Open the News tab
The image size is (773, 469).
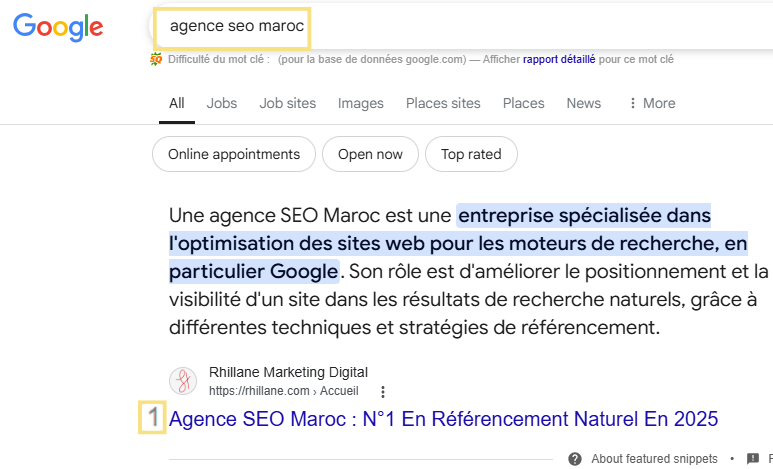(x=584, y=103)
